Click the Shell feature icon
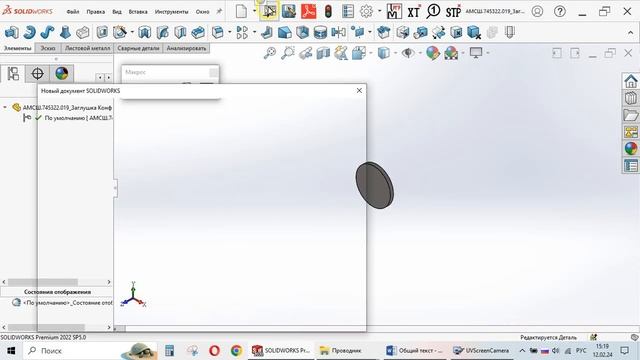Screen dimensions: 640x360 [302, 32]
